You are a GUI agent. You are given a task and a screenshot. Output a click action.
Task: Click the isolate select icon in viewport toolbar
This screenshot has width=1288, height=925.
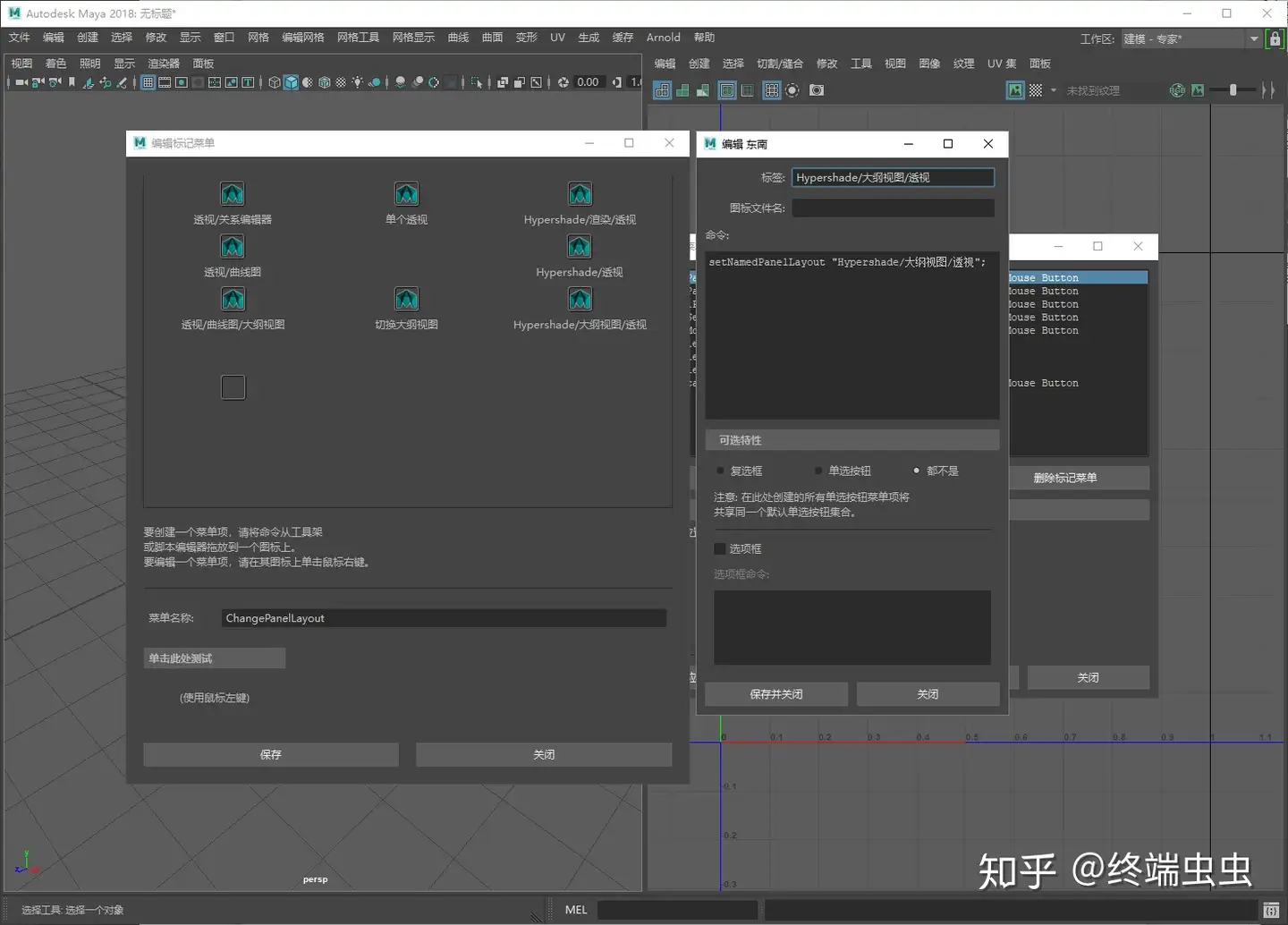tap(477, 82)
